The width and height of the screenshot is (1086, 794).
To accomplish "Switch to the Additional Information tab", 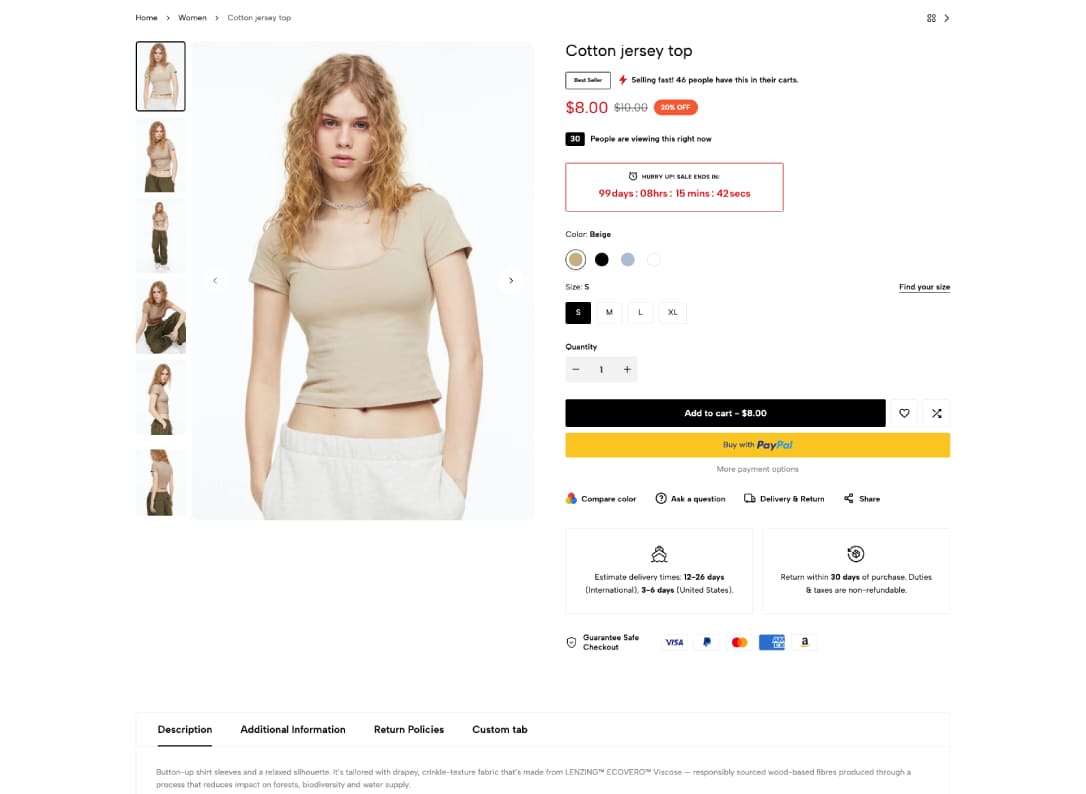I will coord(293,730).
